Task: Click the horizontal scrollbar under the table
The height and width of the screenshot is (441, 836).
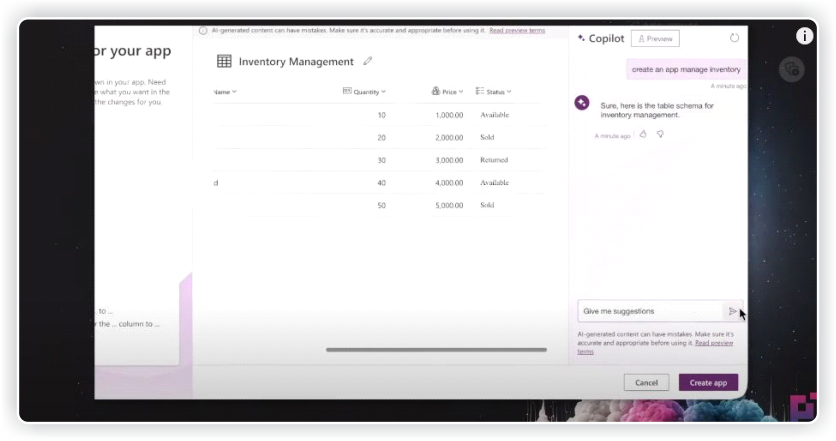Action: point(436,350)
